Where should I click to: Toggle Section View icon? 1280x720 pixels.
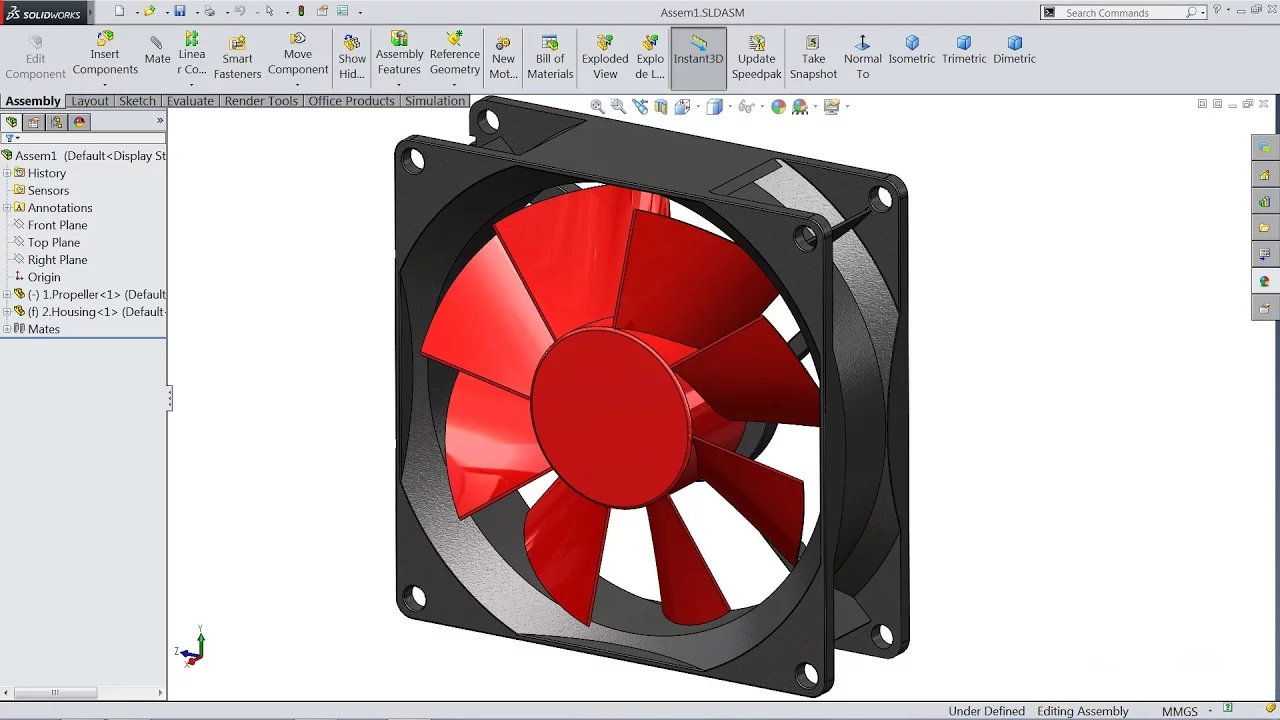pos(661,106)
